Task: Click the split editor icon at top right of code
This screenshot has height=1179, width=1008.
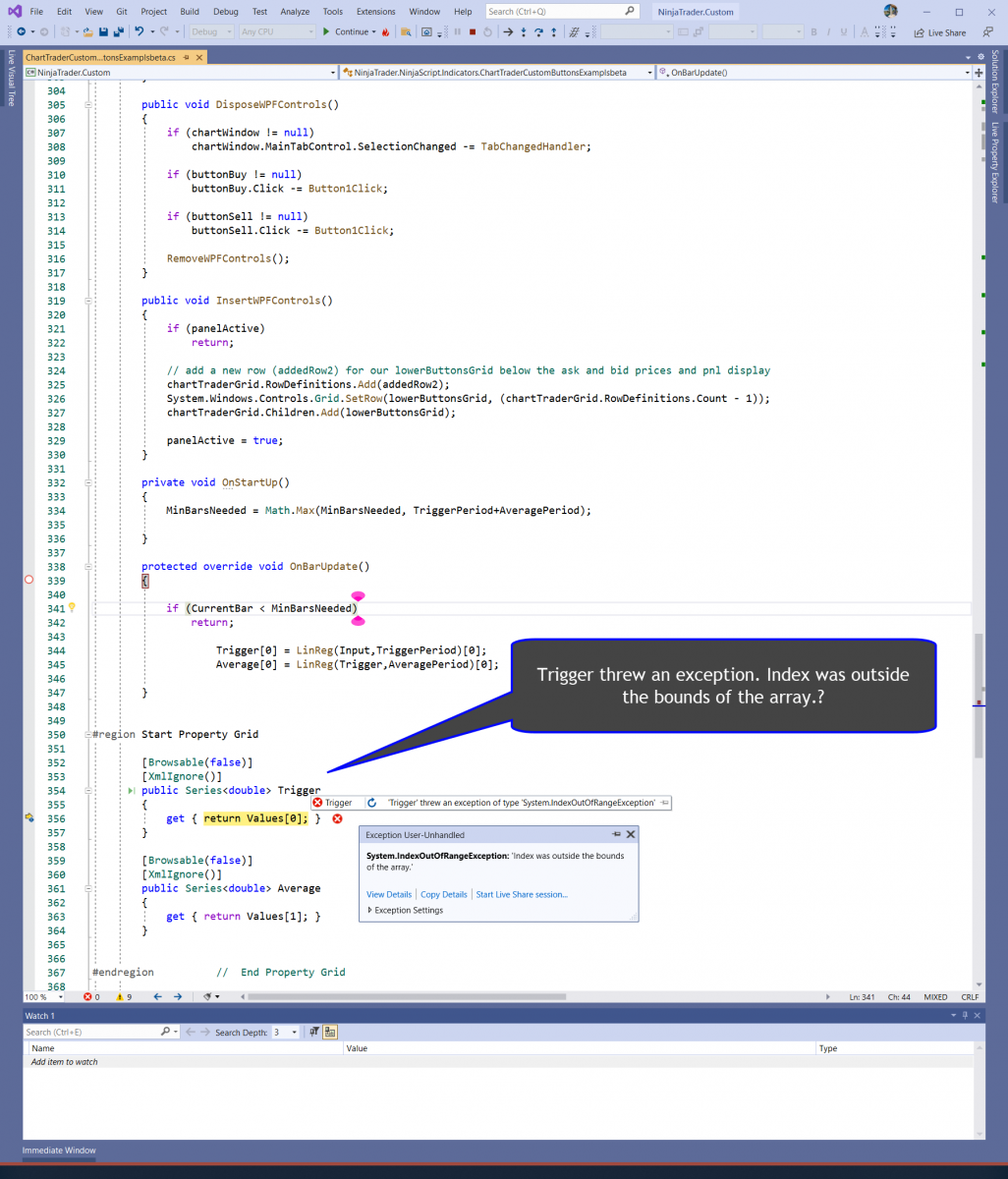Action: (979, 73)
